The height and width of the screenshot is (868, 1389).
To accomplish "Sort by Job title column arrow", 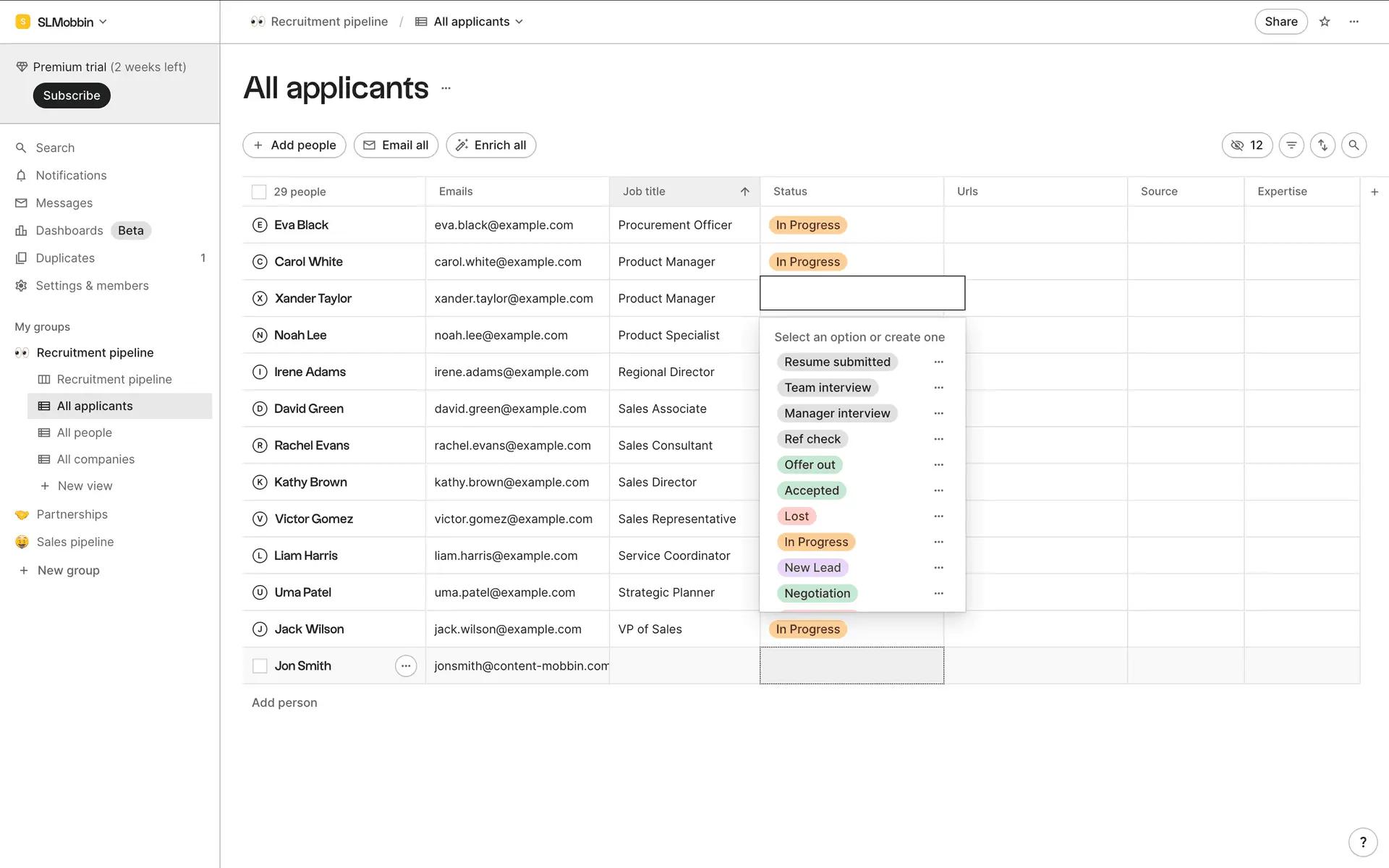I will [x=744, y=192].
